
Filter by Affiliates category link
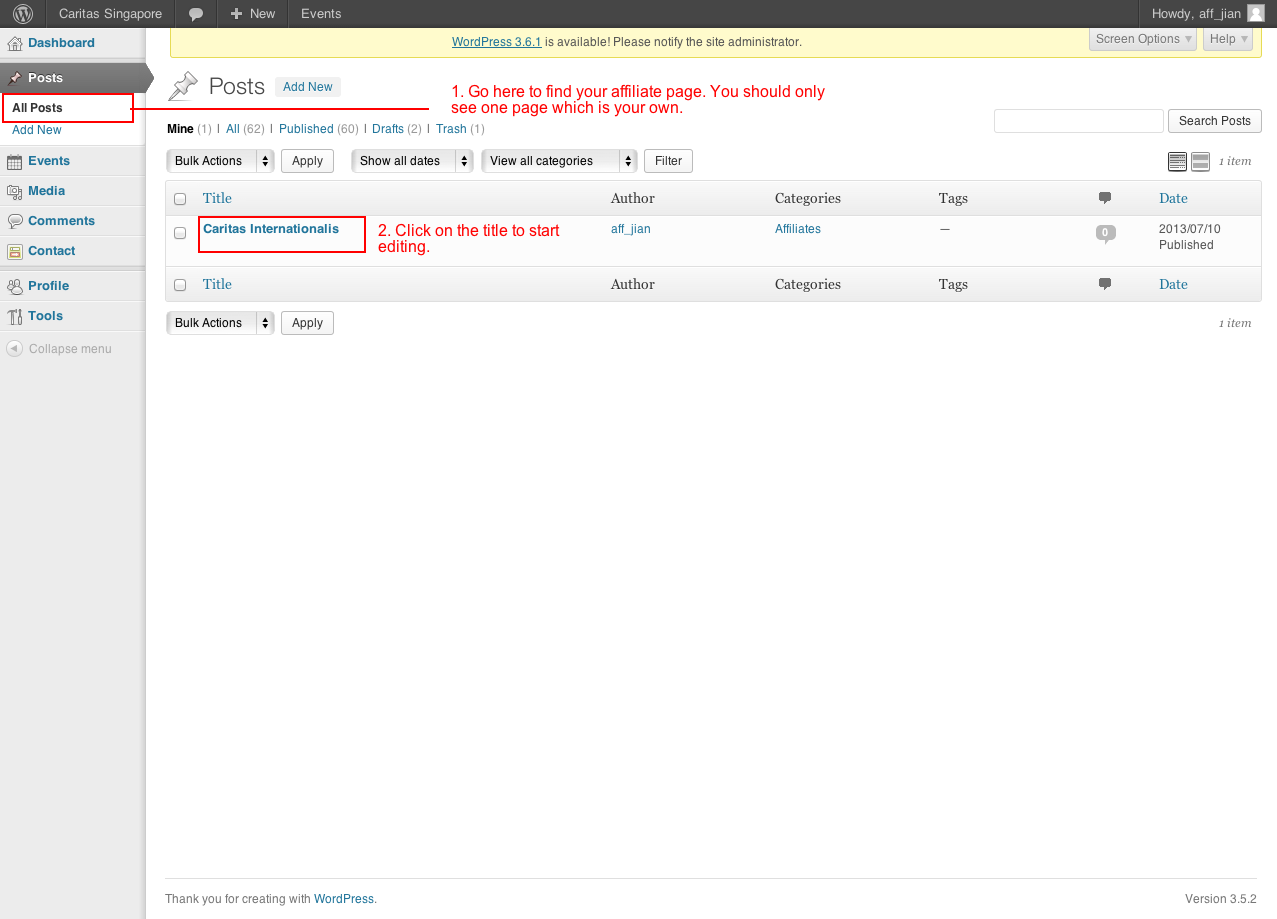pos(798,229)
